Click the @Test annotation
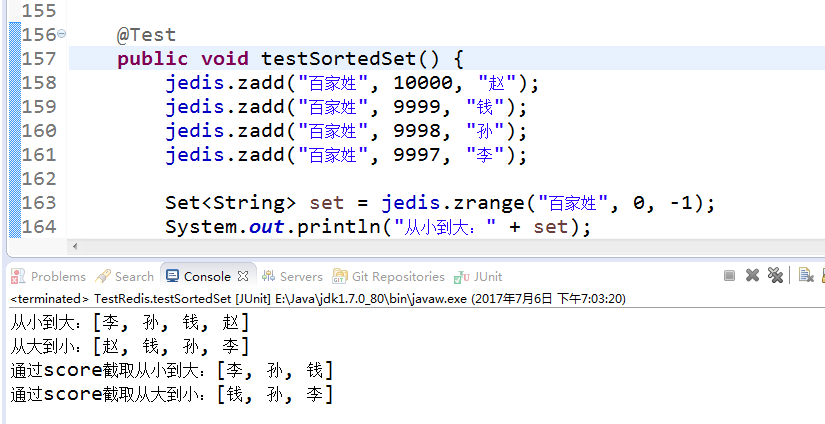 coord(146,35)
